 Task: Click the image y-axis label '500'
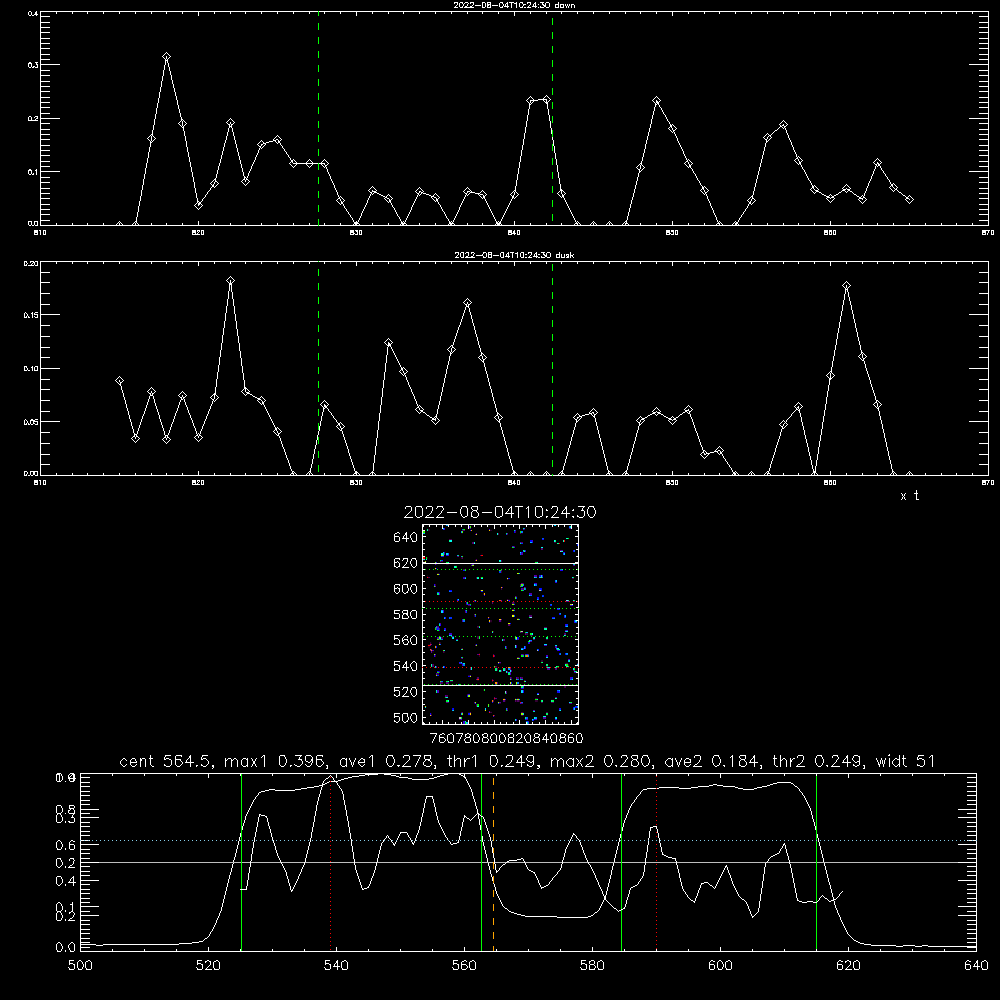tap(406, 717)
